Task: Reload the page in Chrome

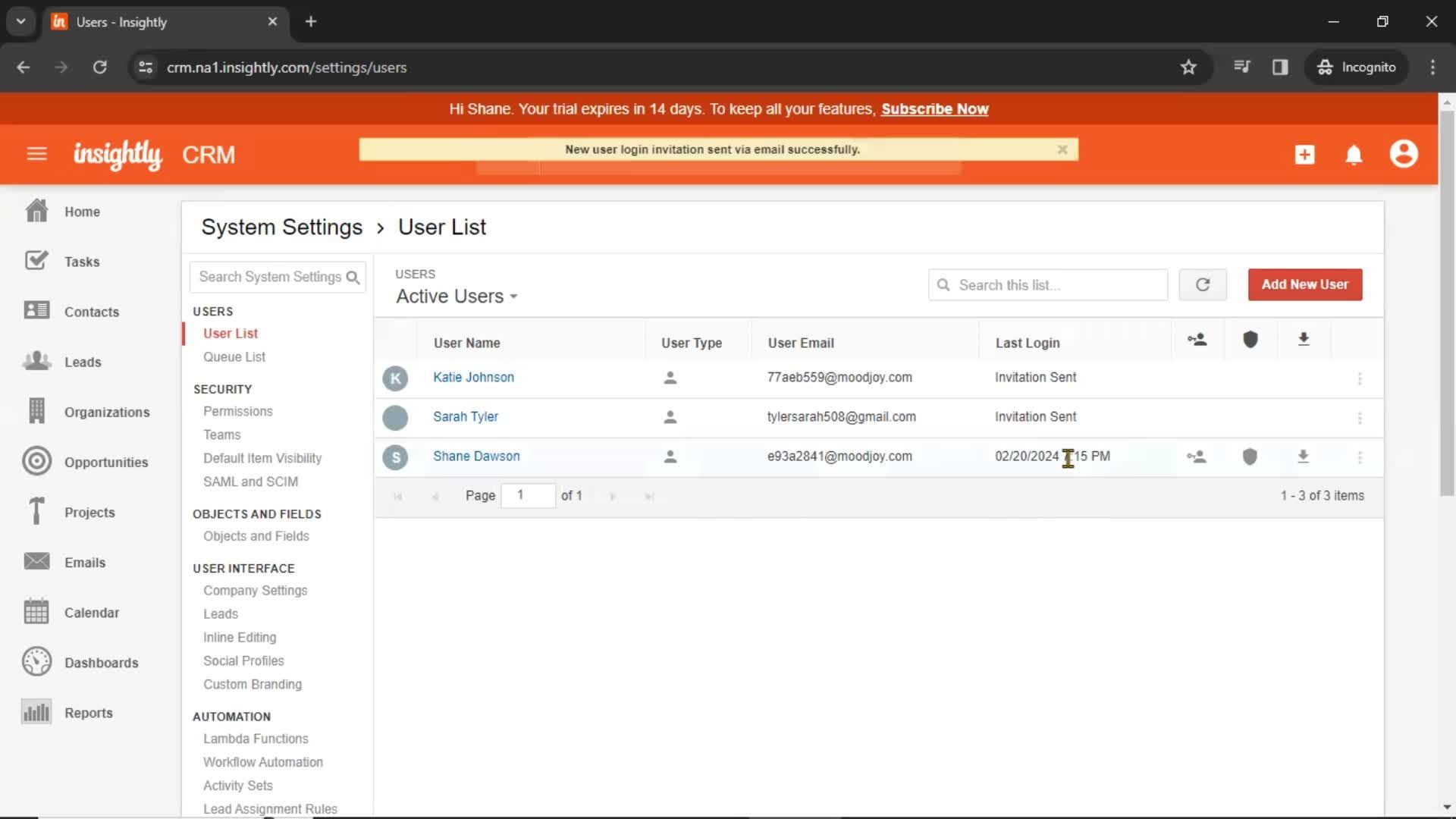Action: (99, 67)
